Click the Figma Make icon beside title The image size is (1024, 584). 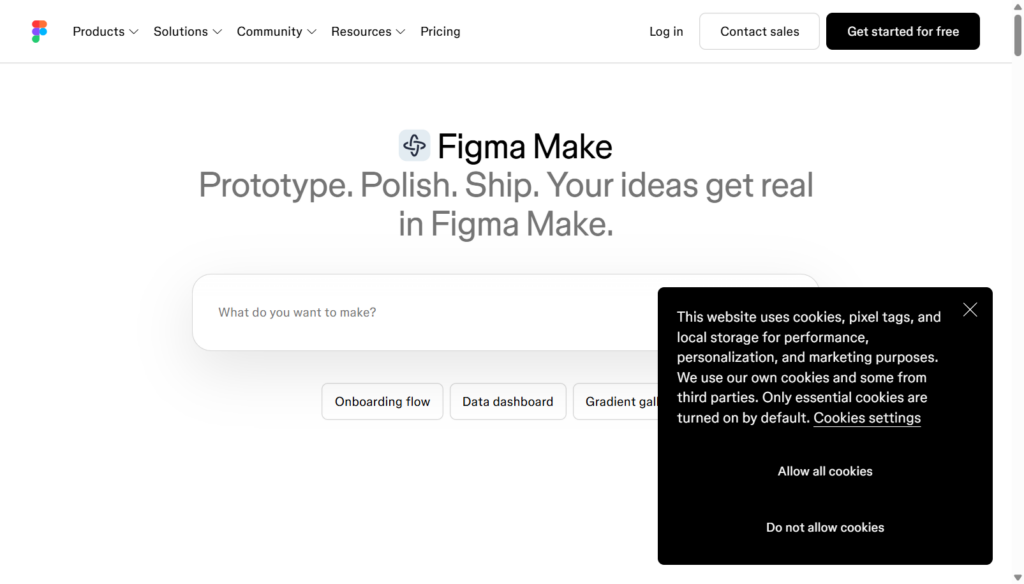pos(415,146)
